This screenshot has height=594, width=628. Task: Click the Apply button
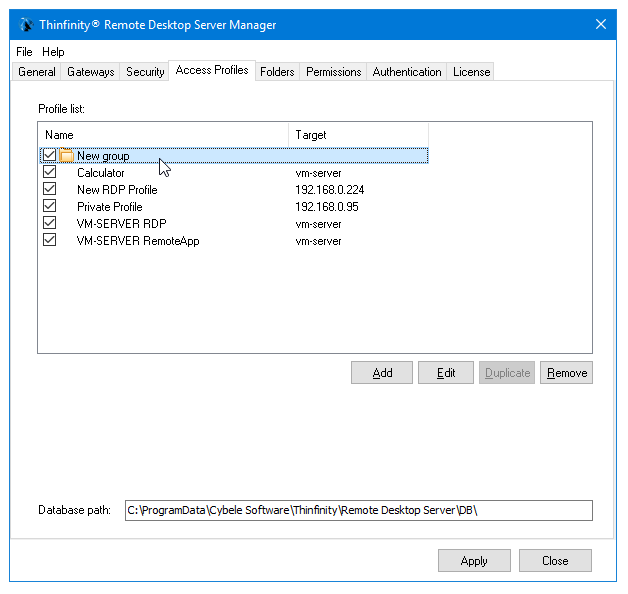click(474, 560)
